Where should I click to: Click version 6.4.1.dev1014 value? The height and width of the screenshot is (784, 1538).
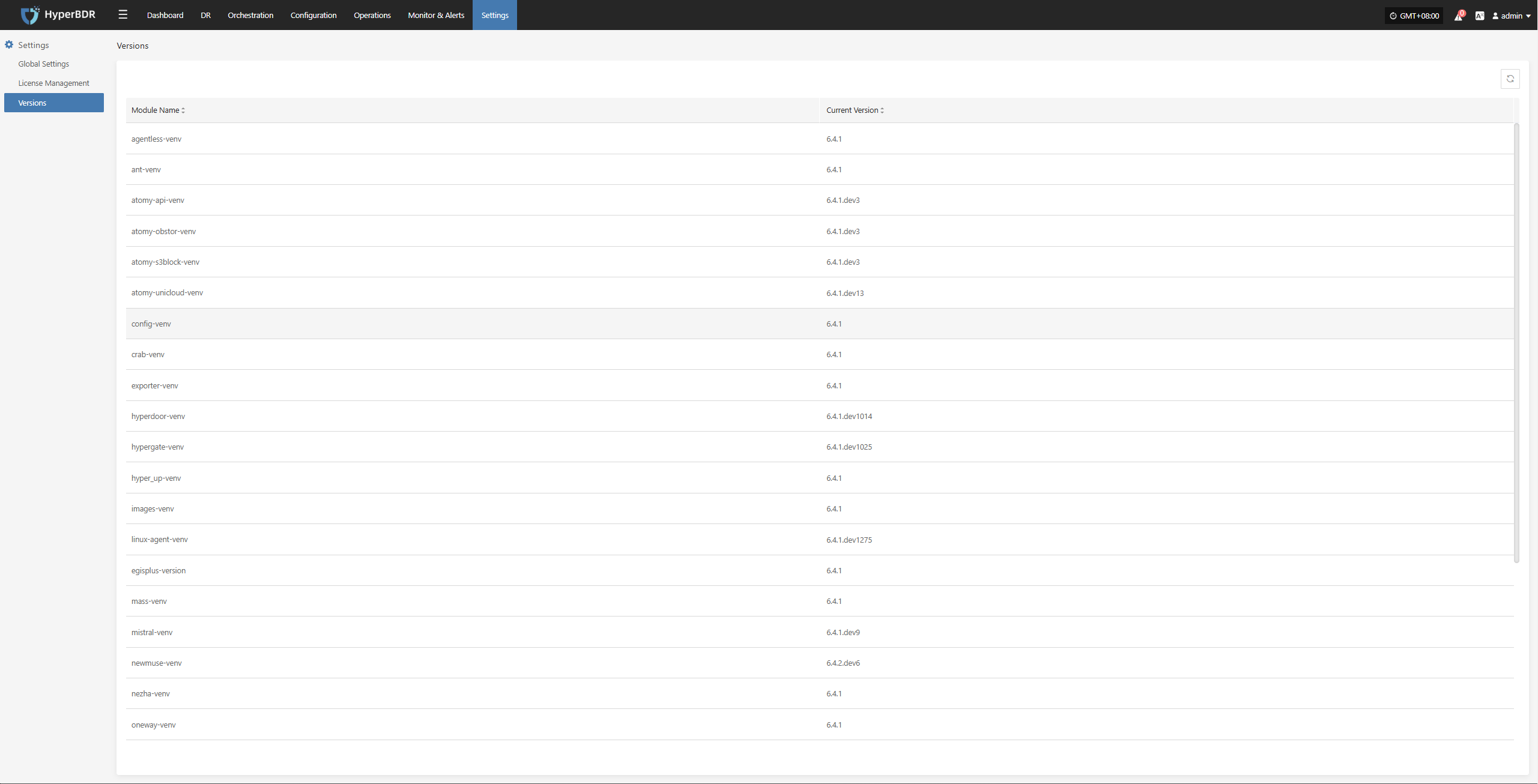[849, 416]
